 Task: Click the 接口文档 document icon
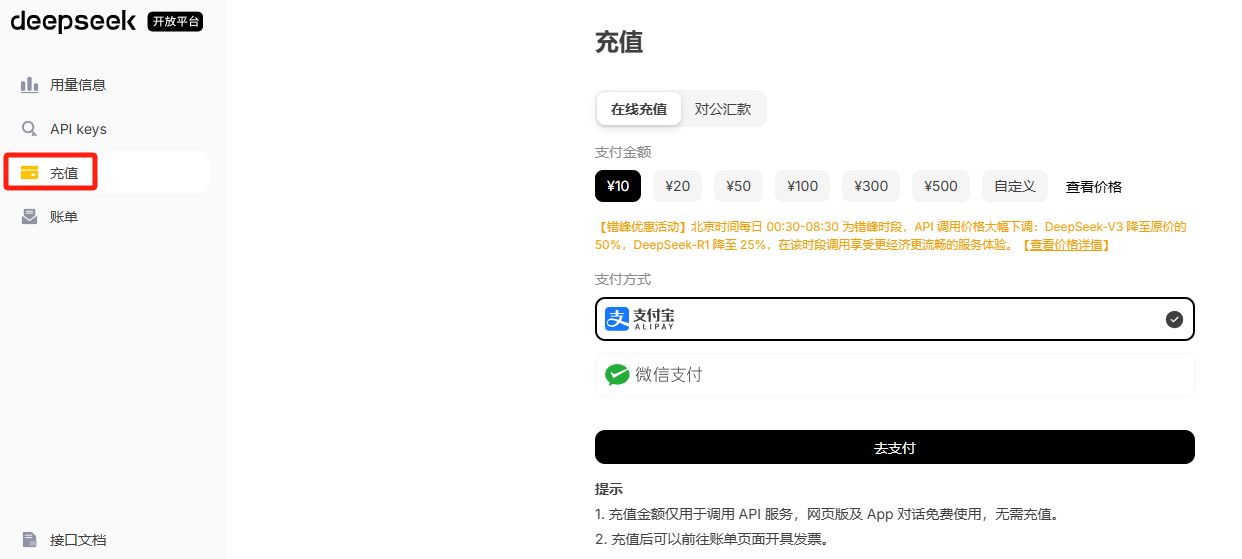pyautogui.click(x=30, y=540)
